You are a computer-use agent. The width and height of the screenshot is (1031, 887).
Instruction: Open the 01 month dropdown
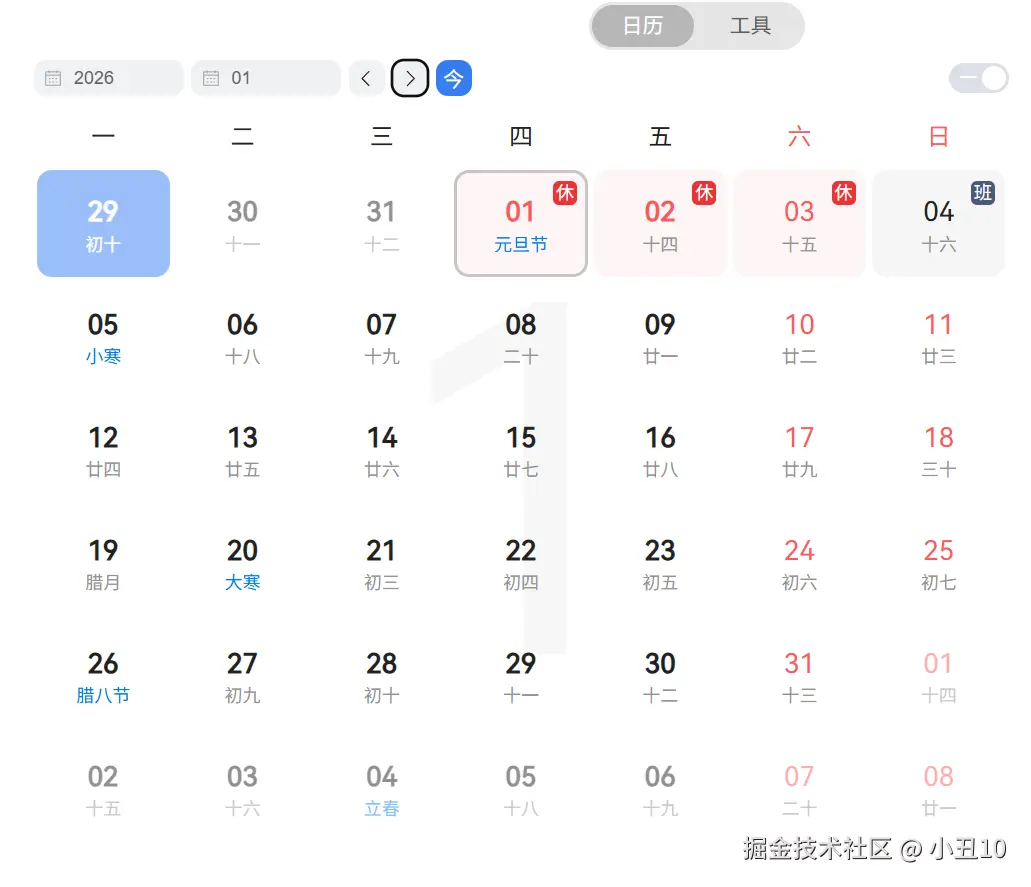(265, 78)
